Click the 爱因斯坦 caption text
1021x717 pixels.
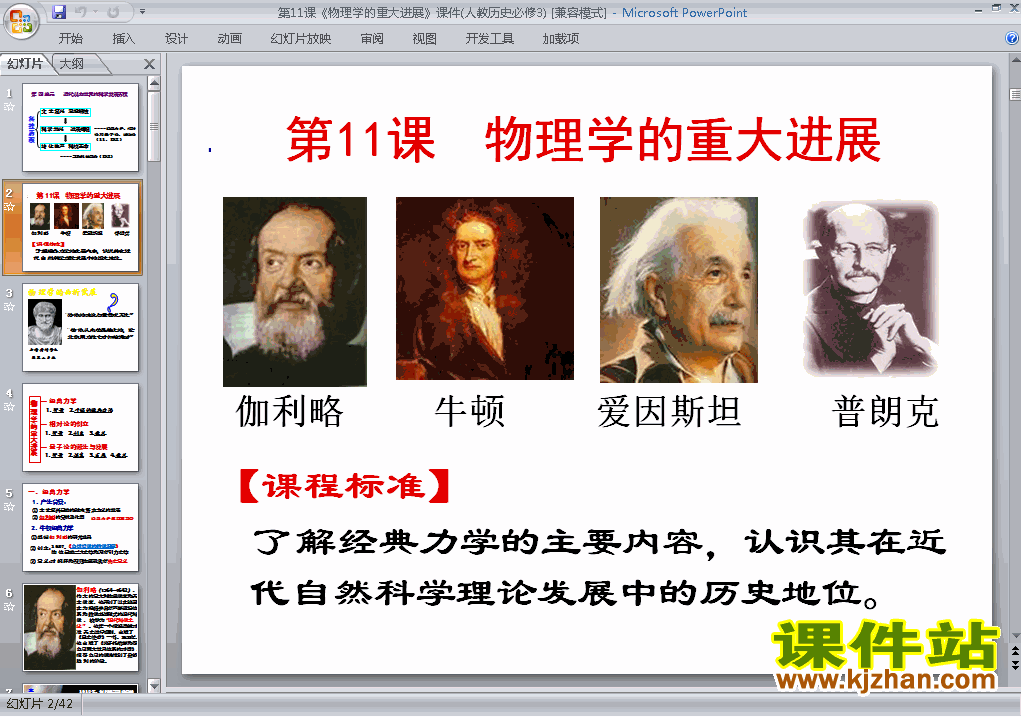[669, 412]
